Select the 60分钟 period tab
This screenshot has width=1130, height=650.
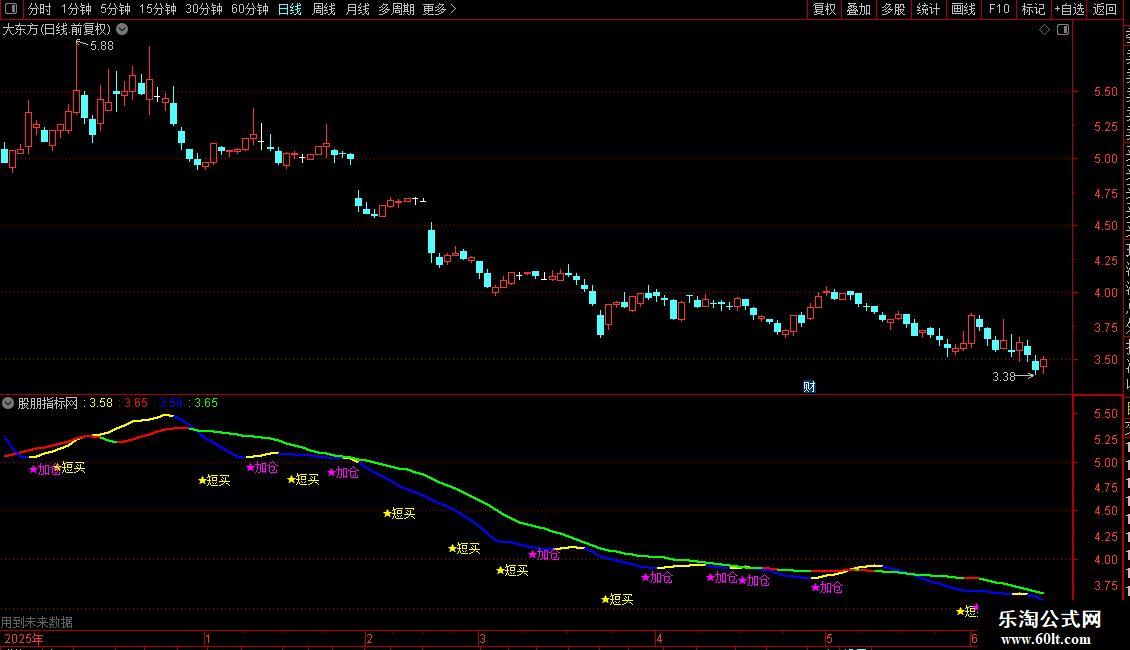(x=250, y=9)
